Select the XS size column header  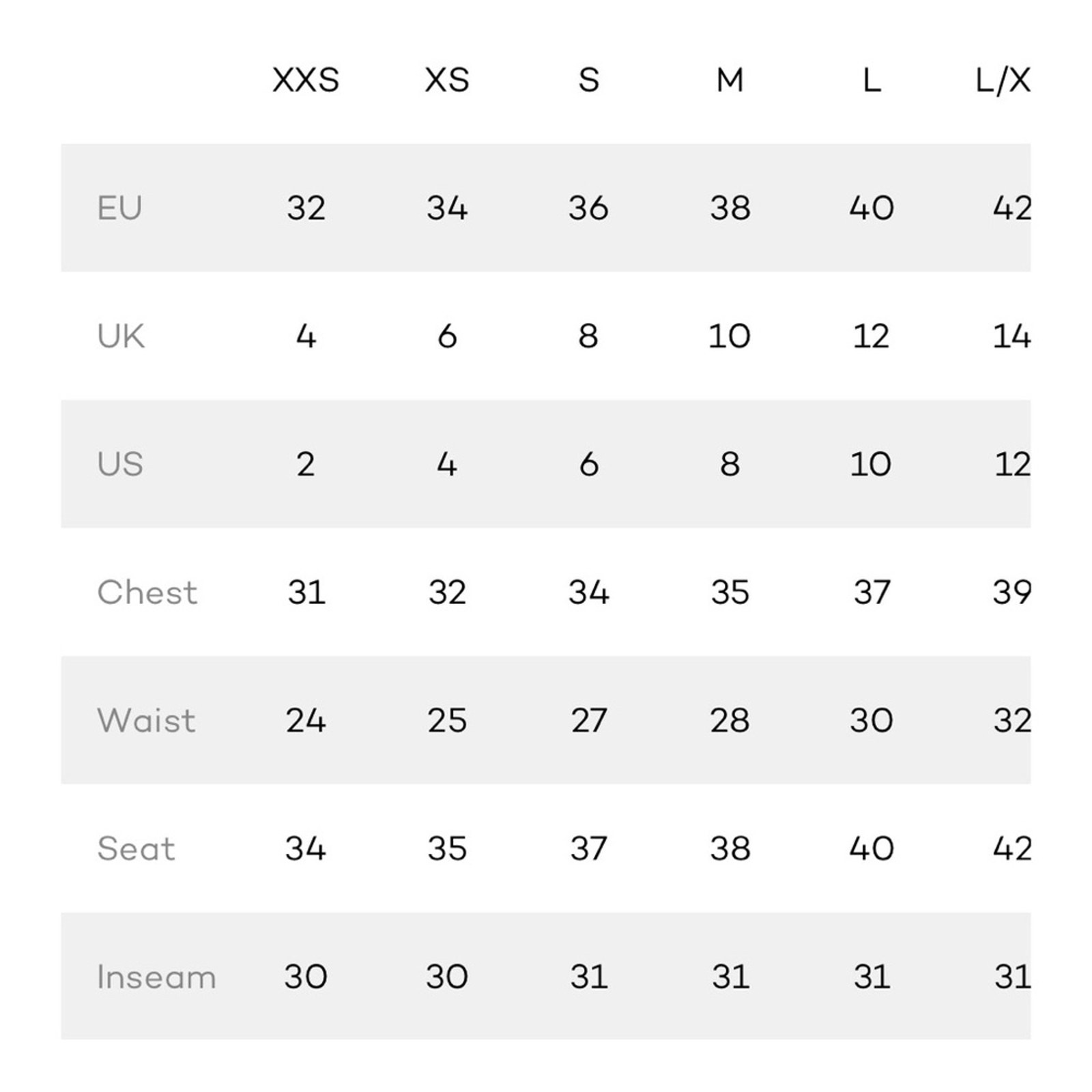coord(447,81)
